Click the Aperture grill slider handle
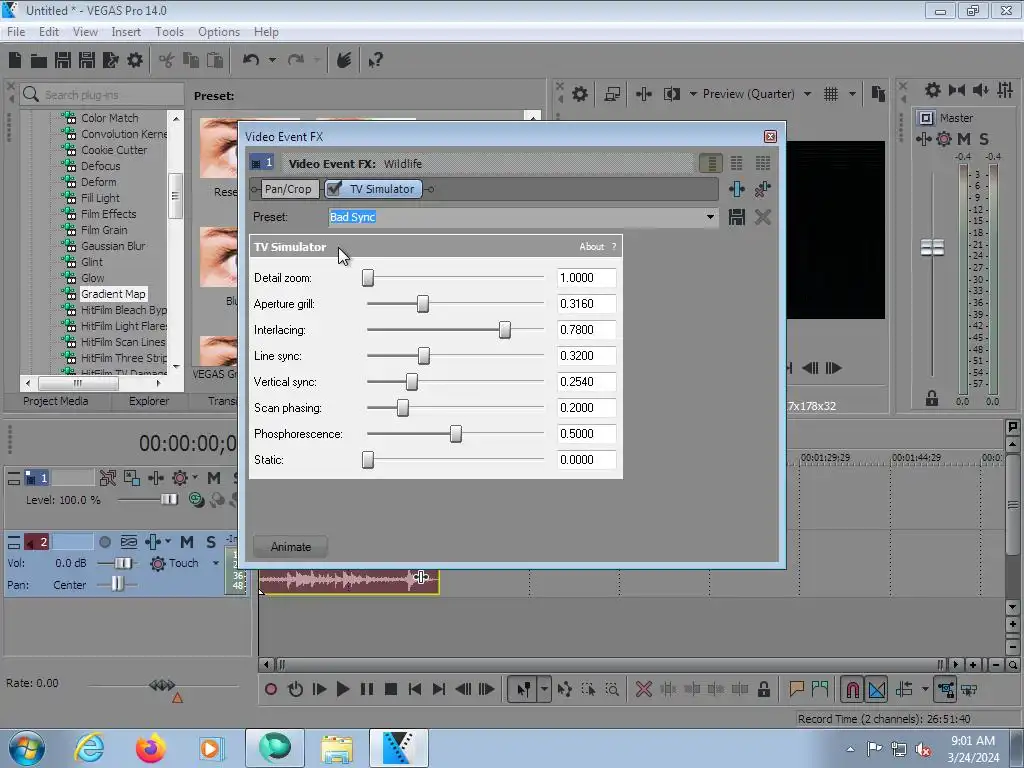The height and width of the screenshot is (768, 1024). click(x=423, y=304)
